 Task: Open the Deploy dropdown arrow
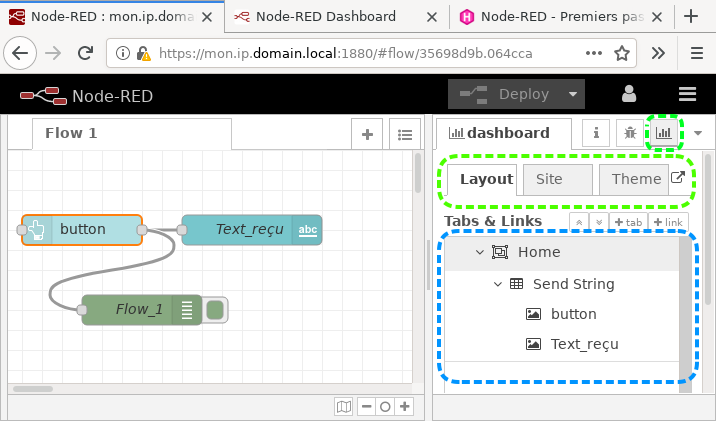[573, 94]
